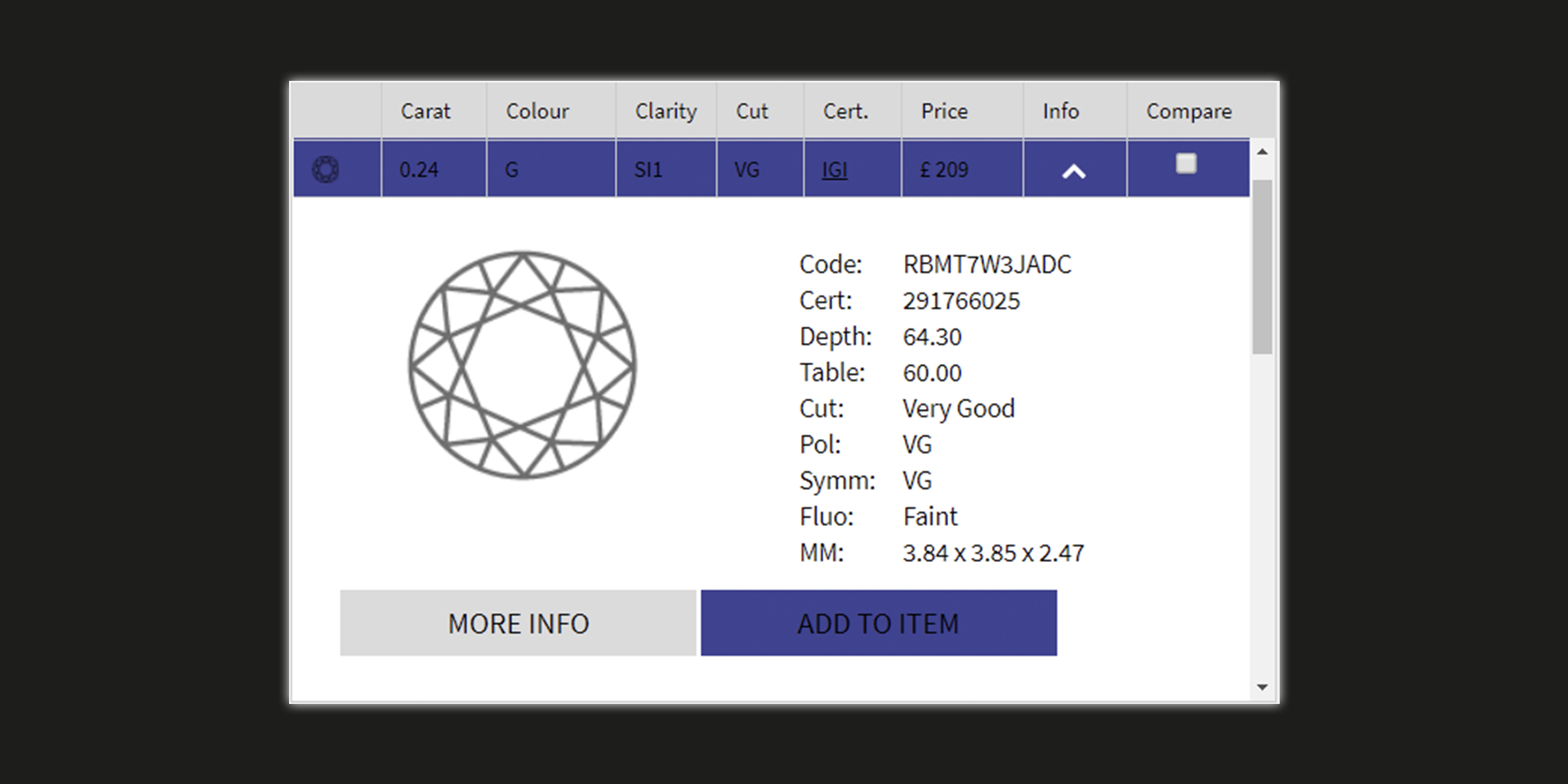Click the vertical scrollbar thumb
Viewport: 1568px width, 784px height.
pos(1263,265)
